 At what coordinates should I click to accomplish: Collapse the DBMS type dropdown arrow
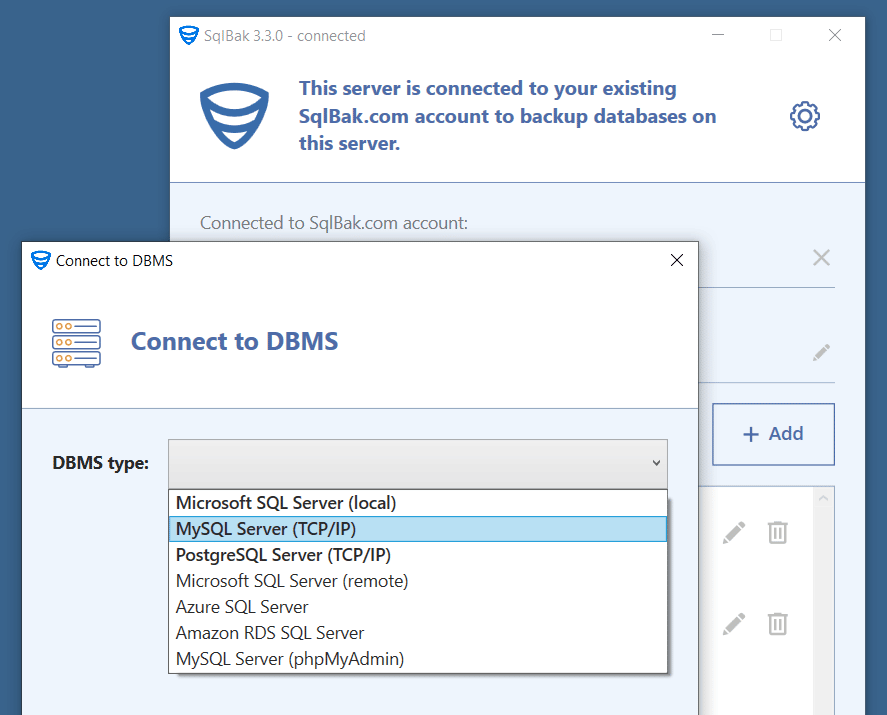pyautogui.click(x=656, y=463)
